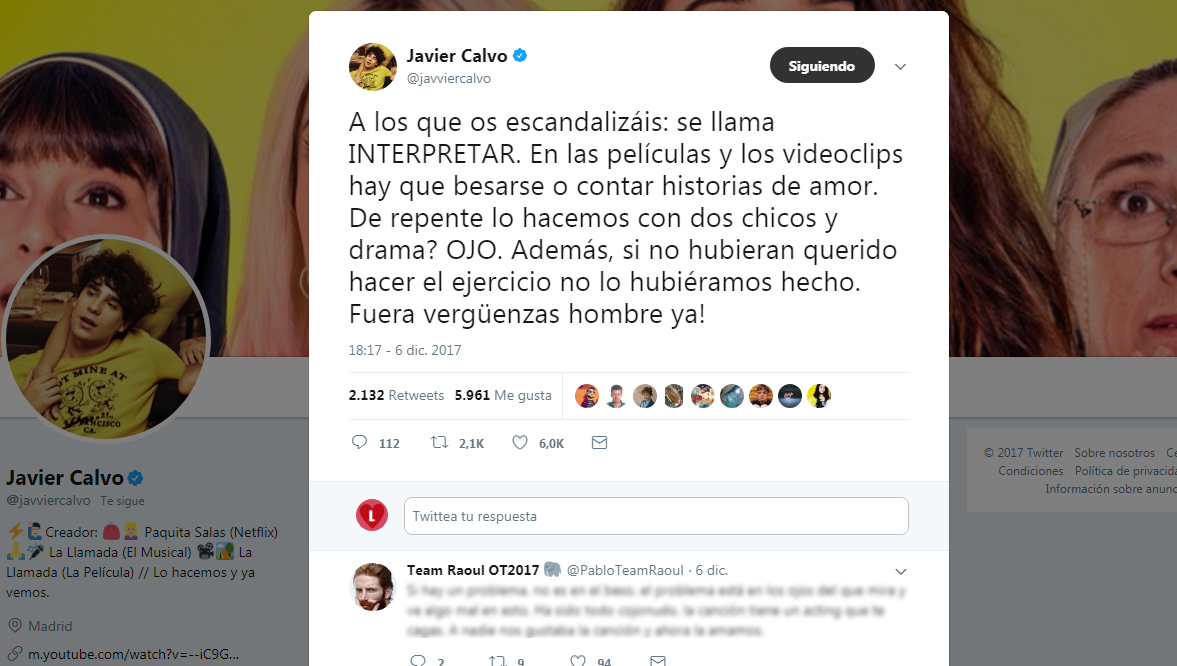Expand the tweet options chevron next to Siguiendo

tap(900, 66)
